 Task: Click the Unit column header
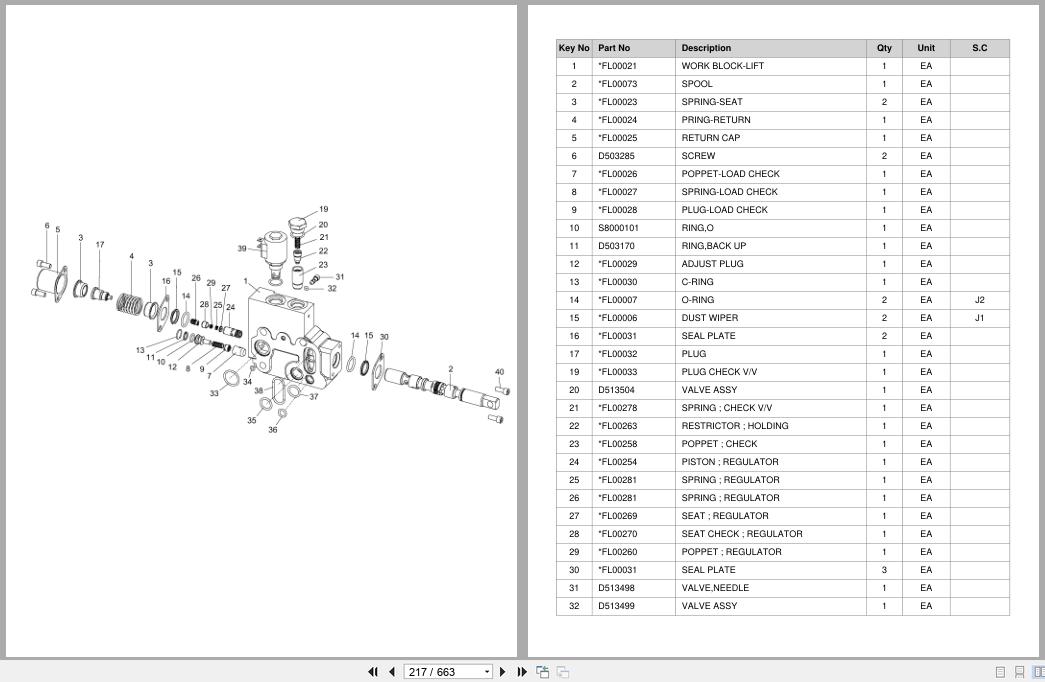point(926,48)
